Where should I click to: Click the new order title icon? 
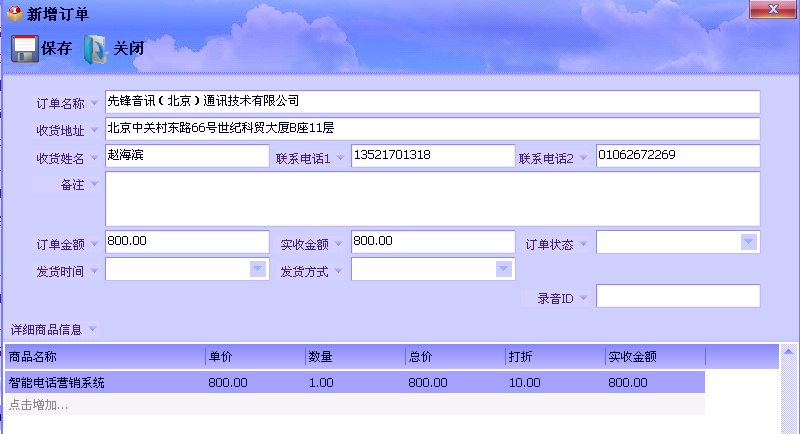(15, 12)
